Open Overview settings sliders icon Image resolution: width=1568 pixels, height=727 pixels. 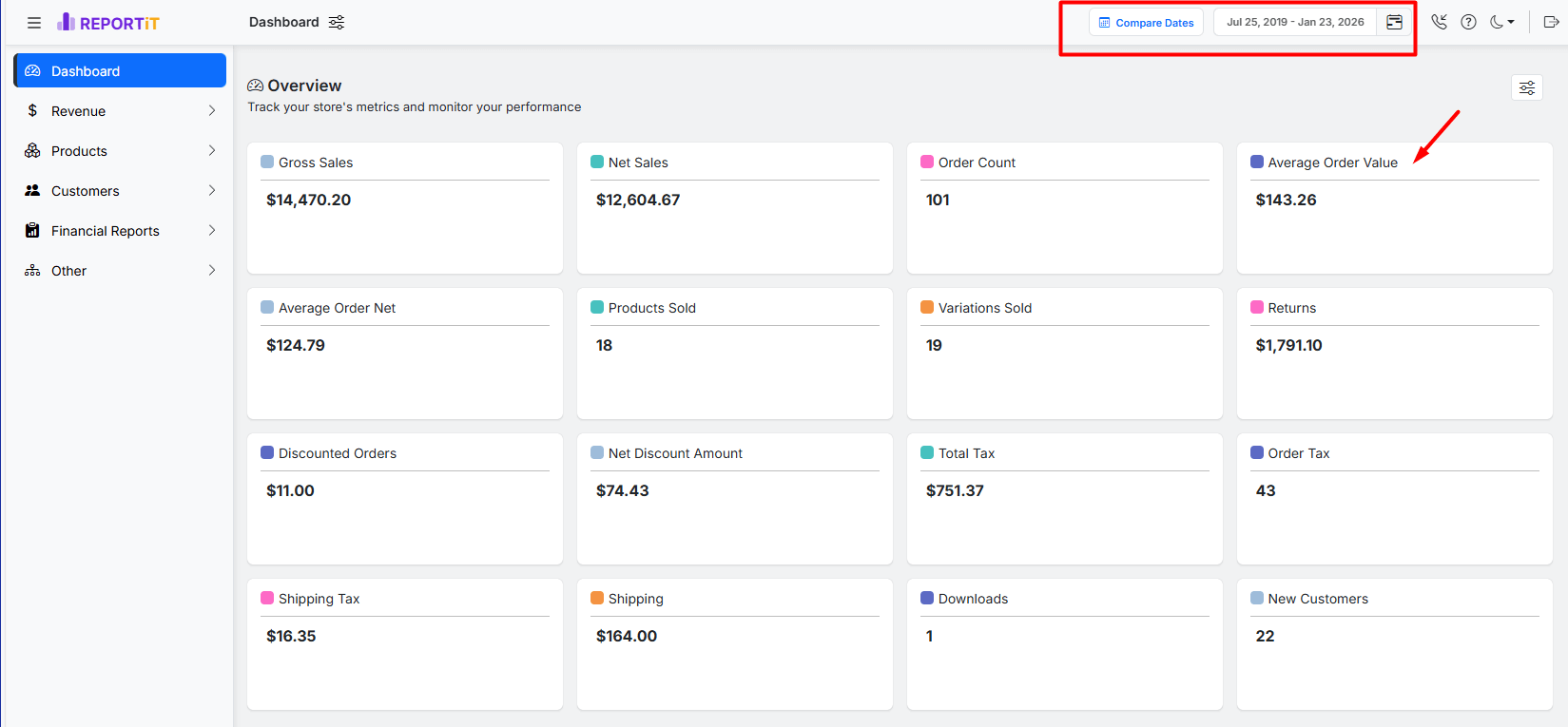(1526, 88)
